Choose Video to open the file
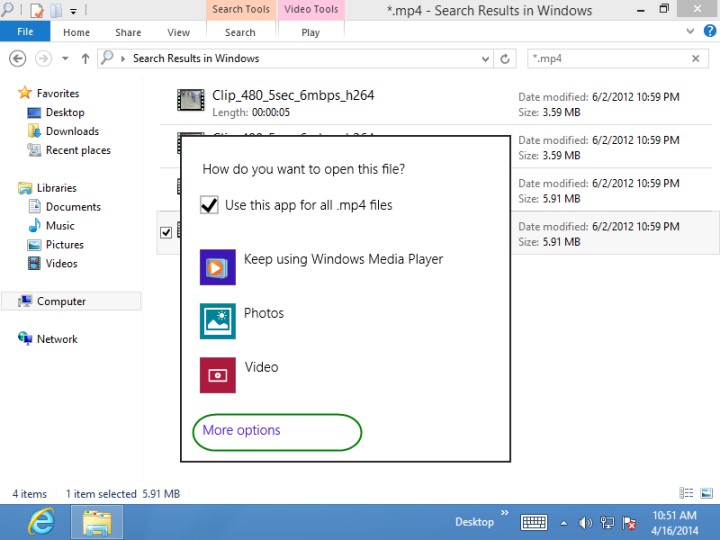 [x=261, y=367]
